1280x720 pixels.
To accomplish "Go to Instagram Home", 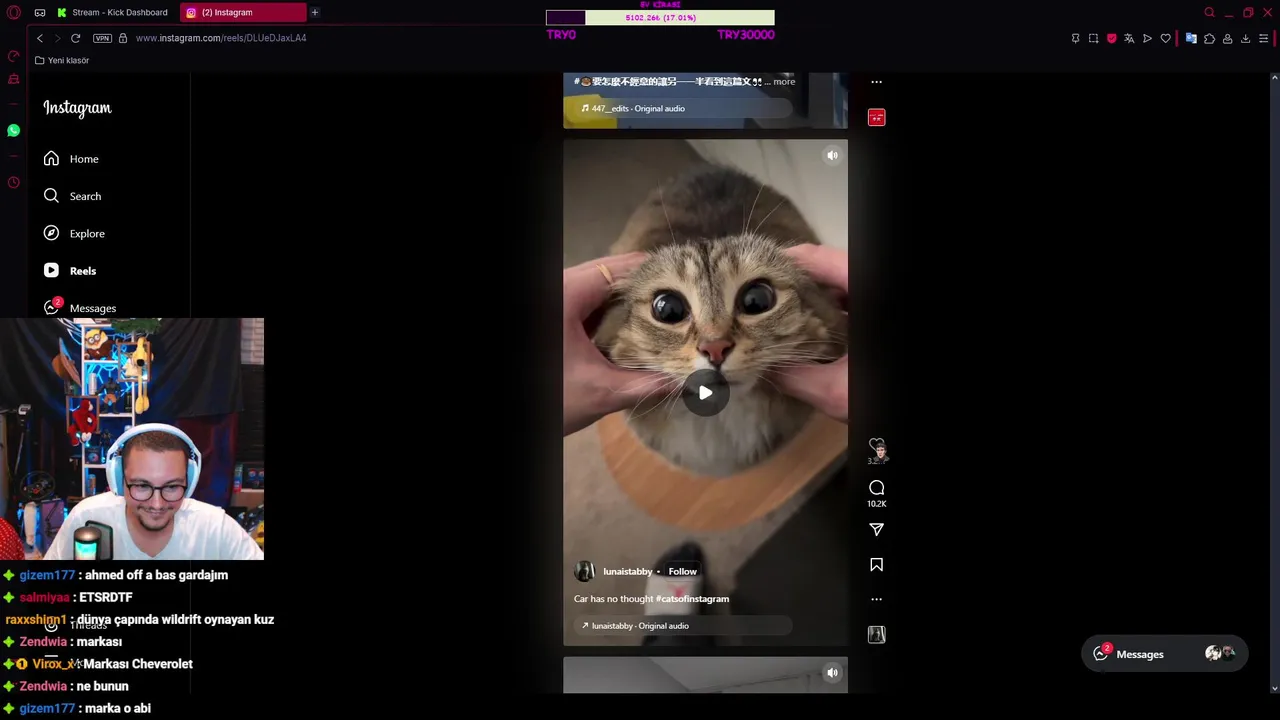I will [71, 159].
